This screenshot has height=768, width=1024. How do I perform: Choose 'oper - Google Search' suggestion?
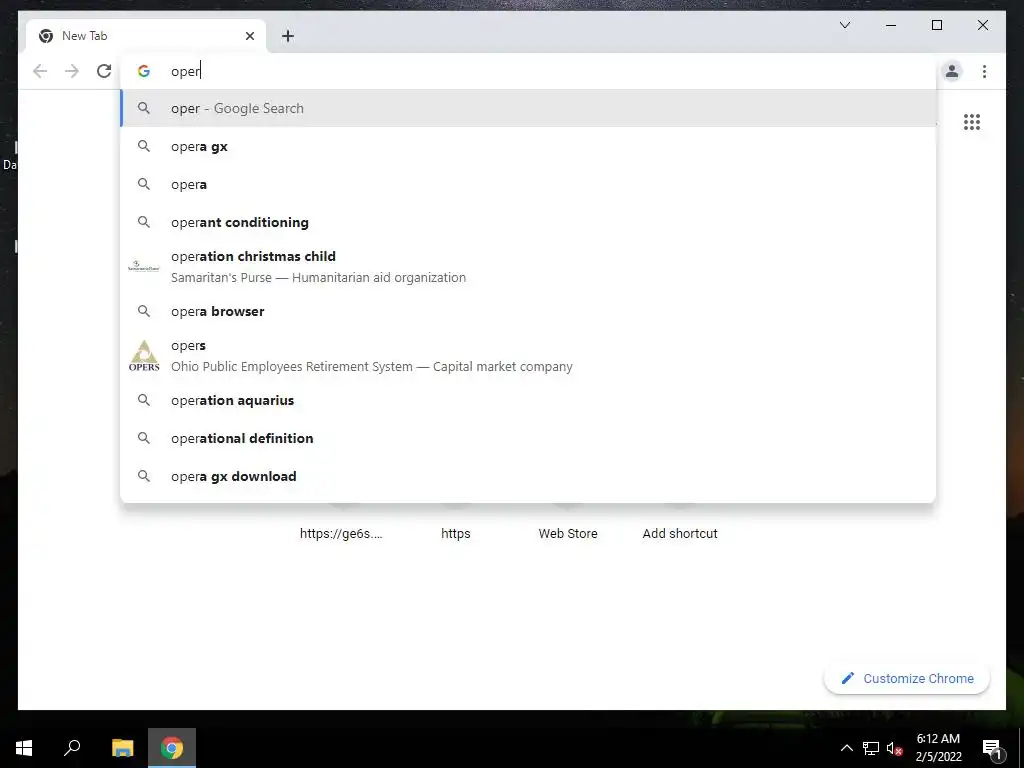pos(528,108)
